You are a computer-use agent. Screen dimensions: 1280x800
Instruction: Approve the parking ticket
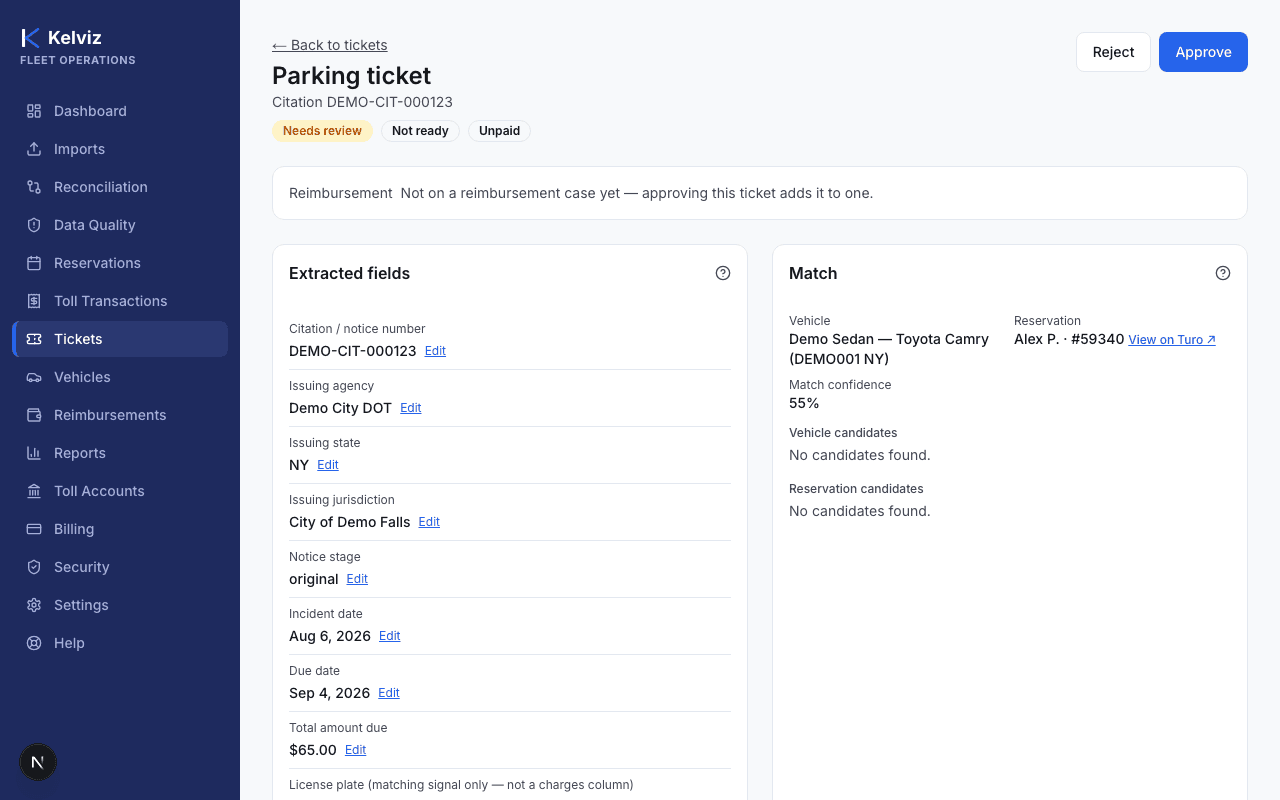coord(1203,52)
